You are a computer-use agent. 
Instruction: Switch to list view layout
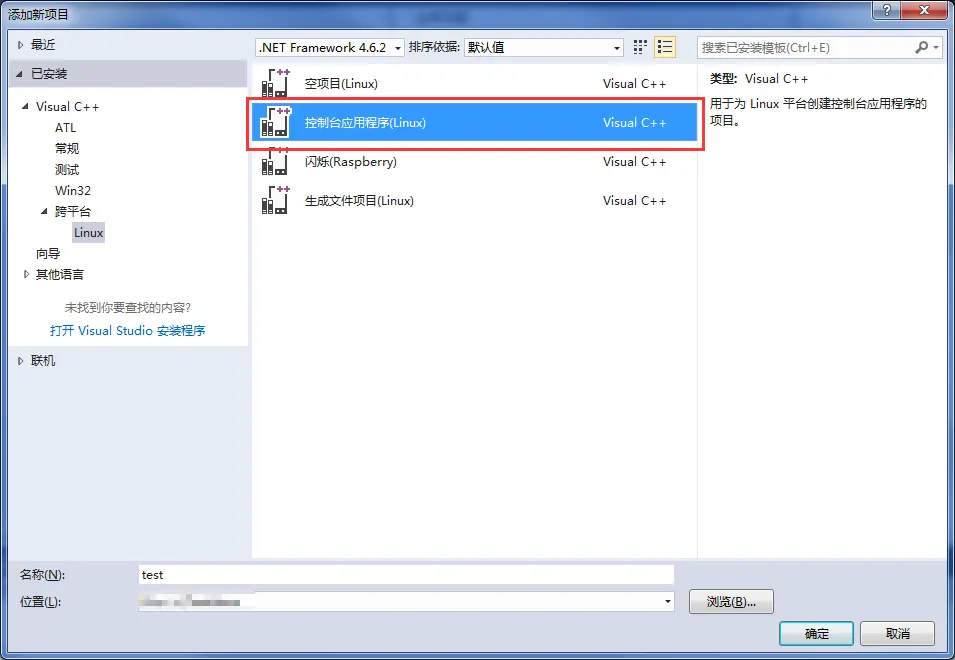tap(664, 47)
